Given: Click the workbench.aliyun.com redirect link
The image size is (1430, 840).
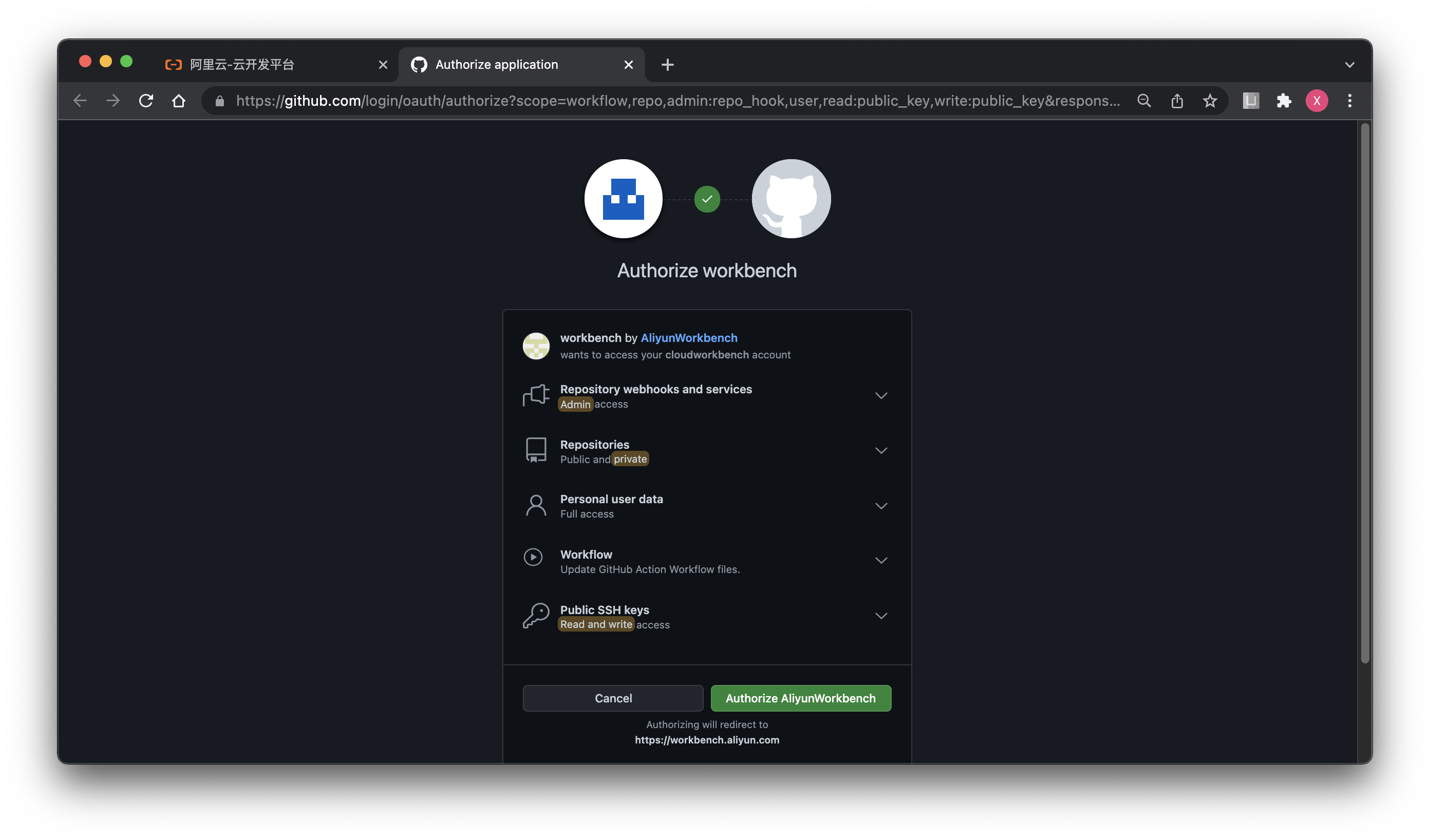Looking at the screenshot, I should click(707, 740).
